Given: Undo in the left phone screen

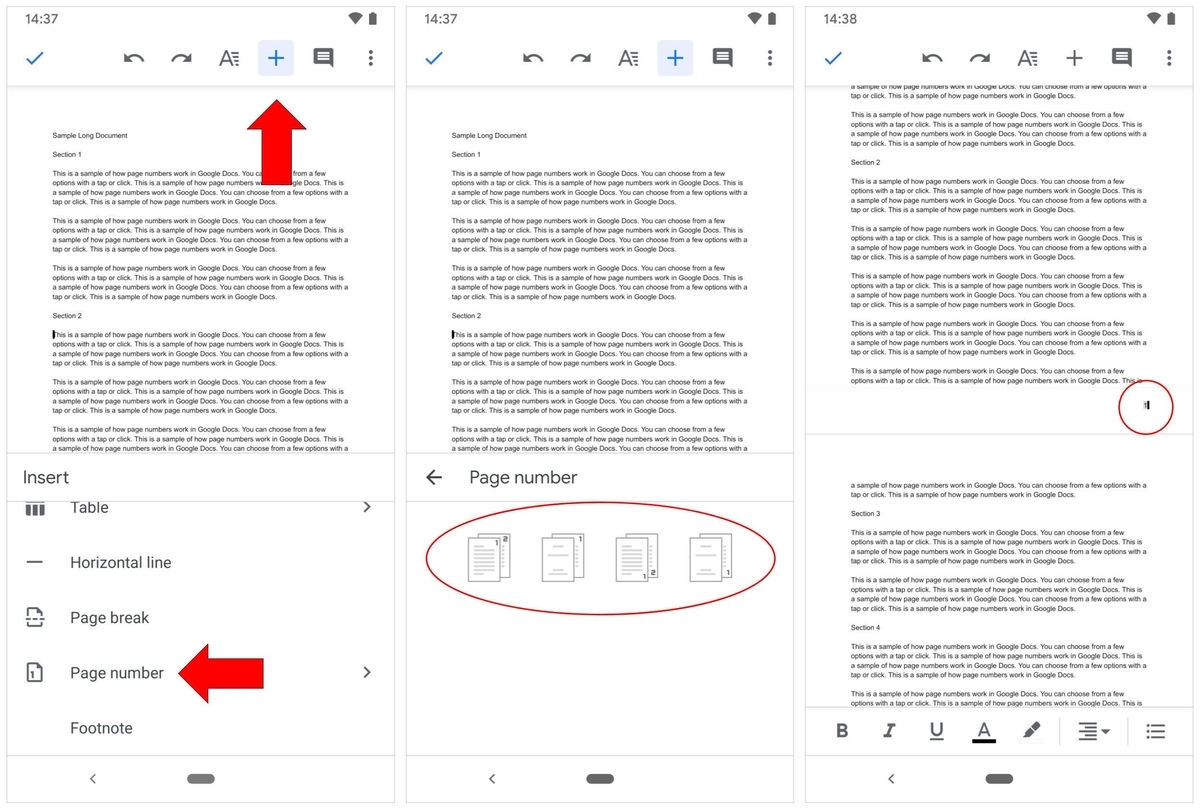Looking at the screenshot, I should point(134,58).
